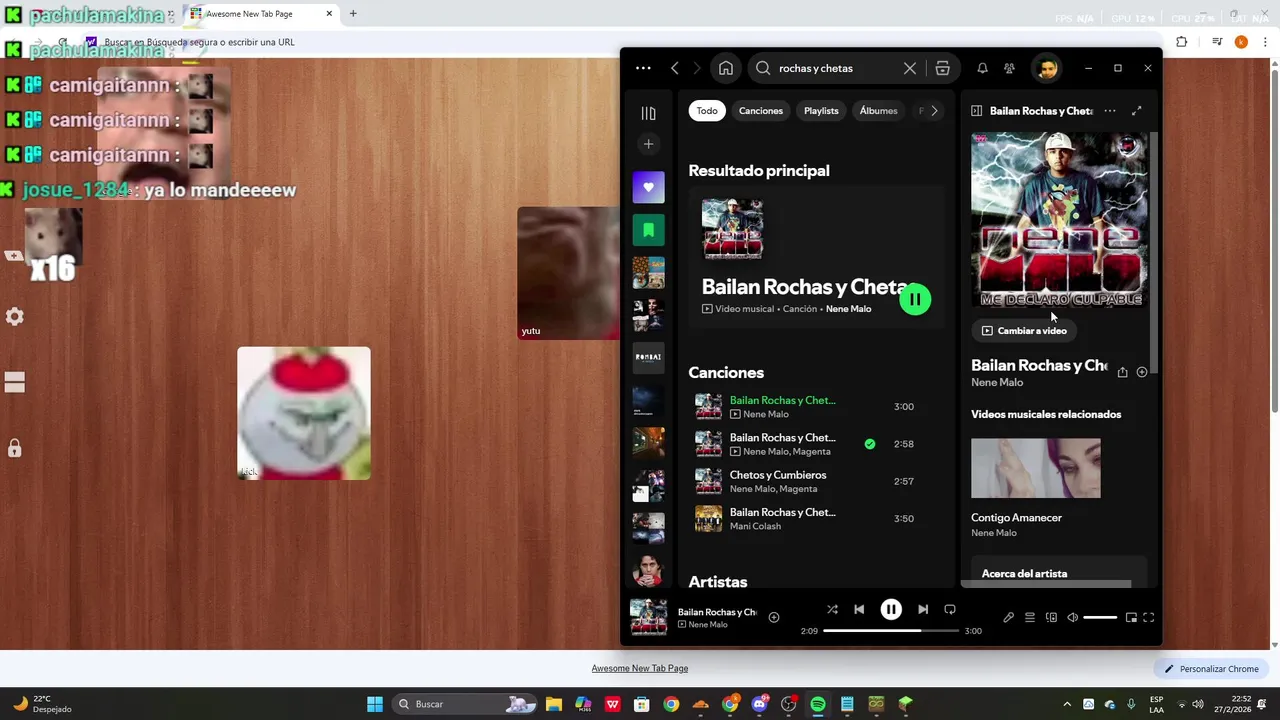Create new playlist with plus icon
Screen dimensions: 1280x720
648,144
